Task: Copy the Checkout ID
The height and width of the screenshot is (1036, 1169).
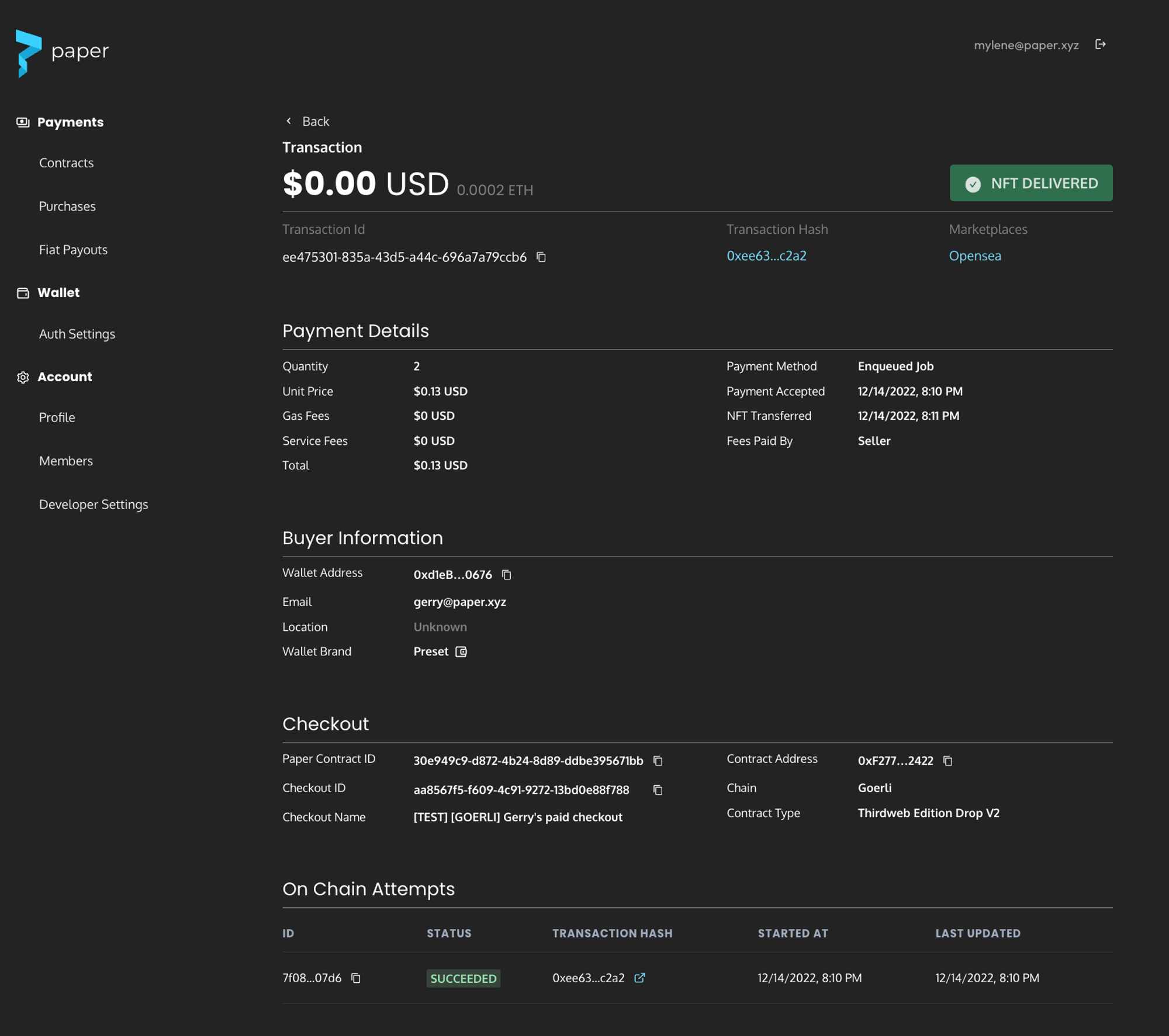Action: [658, 790]
